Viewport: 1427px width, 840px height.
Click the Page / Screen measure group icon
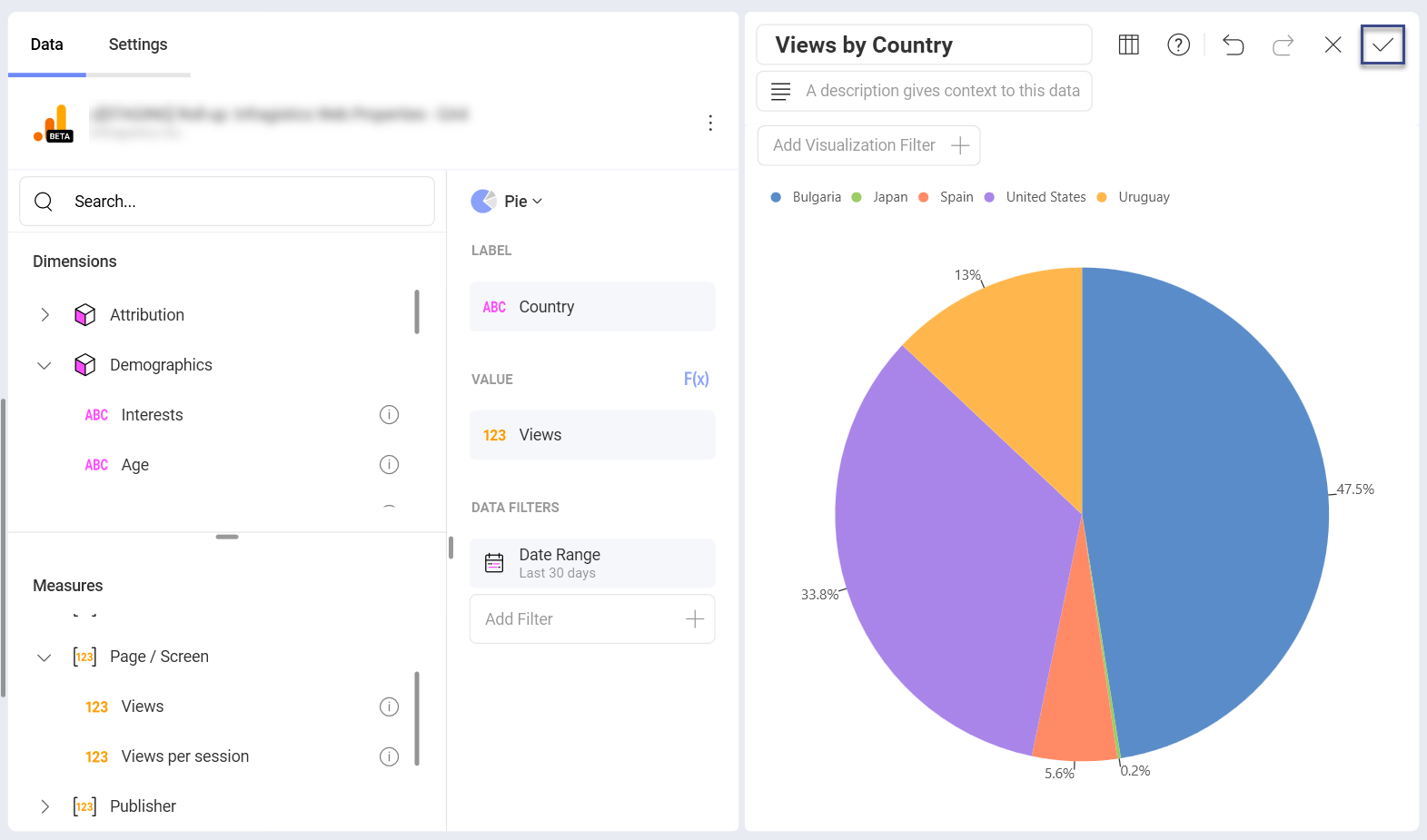tap(84, 657)
